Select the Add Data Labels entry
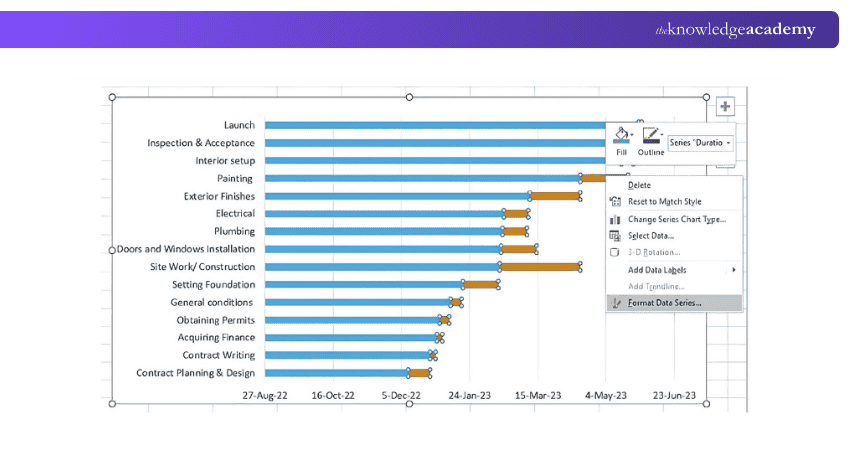The image size is (850, 450). click(657, 270)
